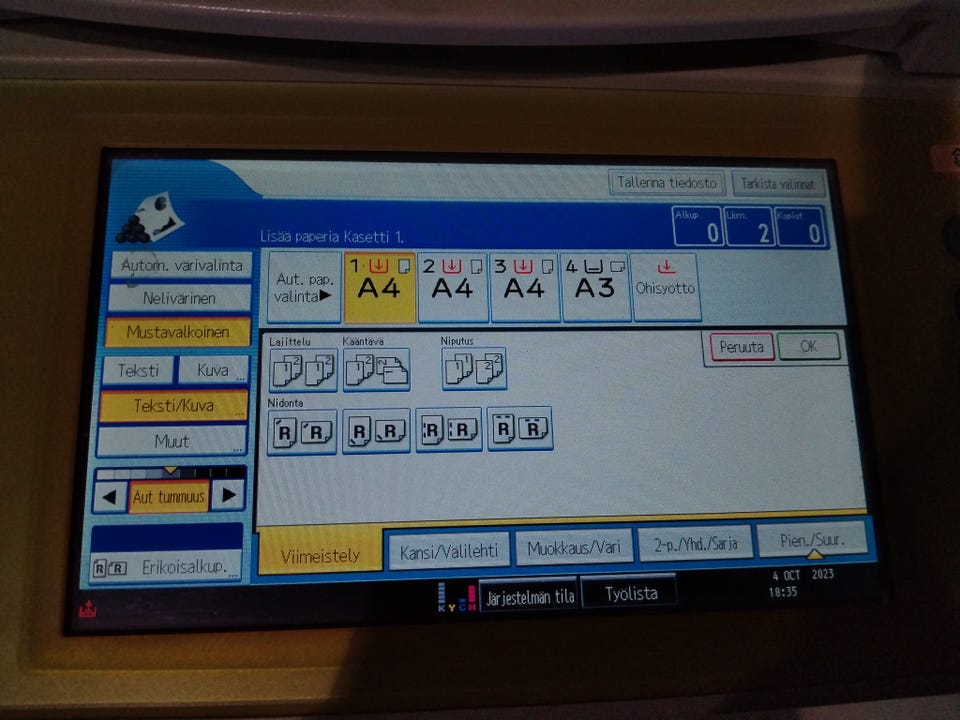This screenshot has width=960, height=720.
Task: Choose left two-staple option
Action: pos(449,430)
